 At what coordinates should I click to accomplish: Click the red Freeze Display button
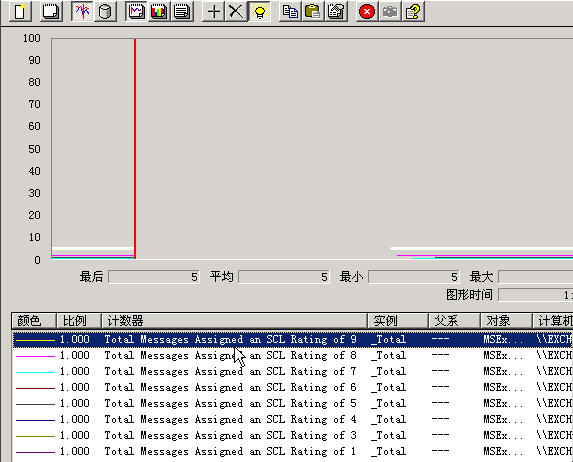[x=367, y=11]
